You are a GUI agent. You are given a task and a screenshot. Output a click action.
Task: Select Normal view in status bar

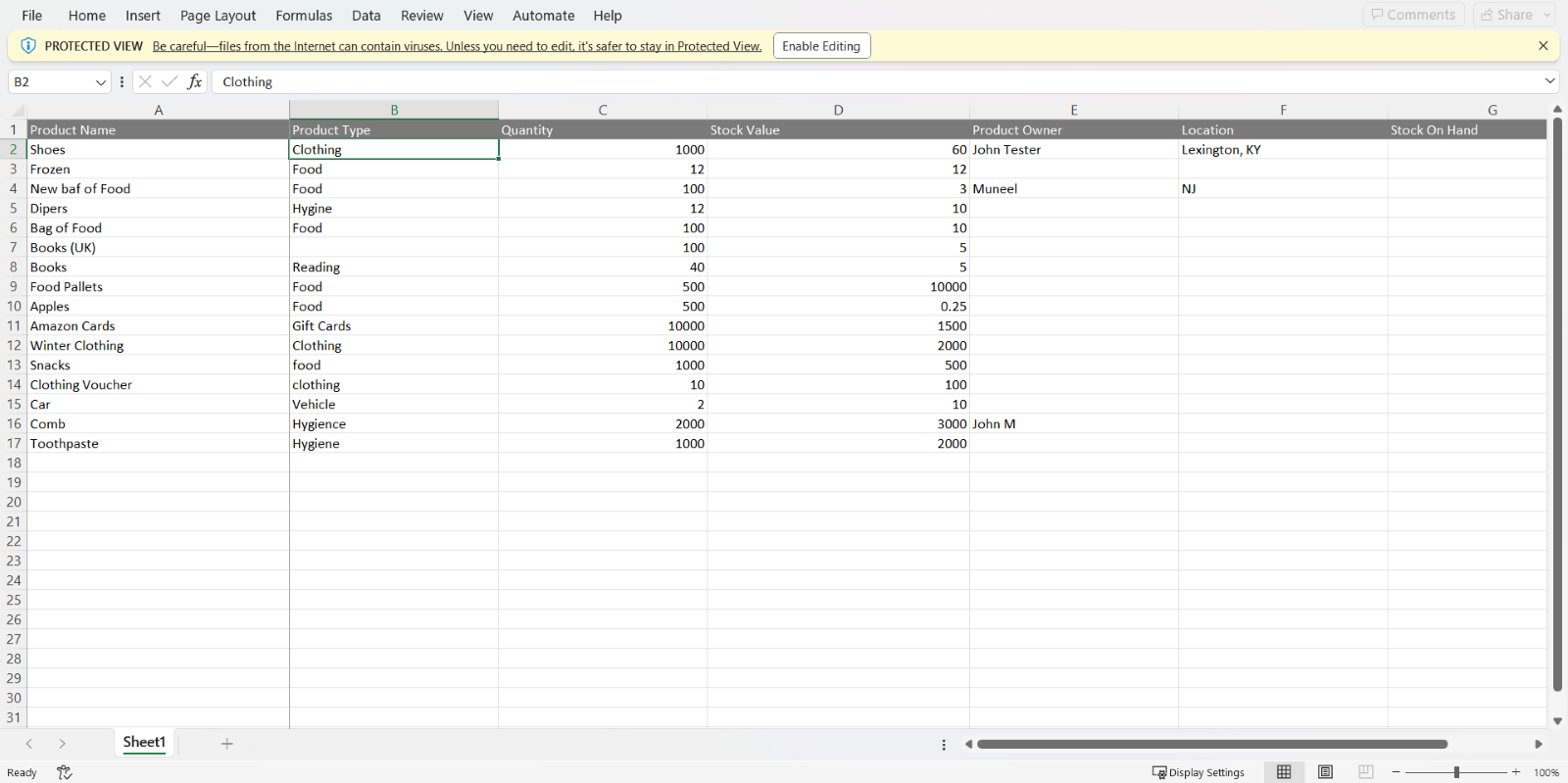[1284, 772]
